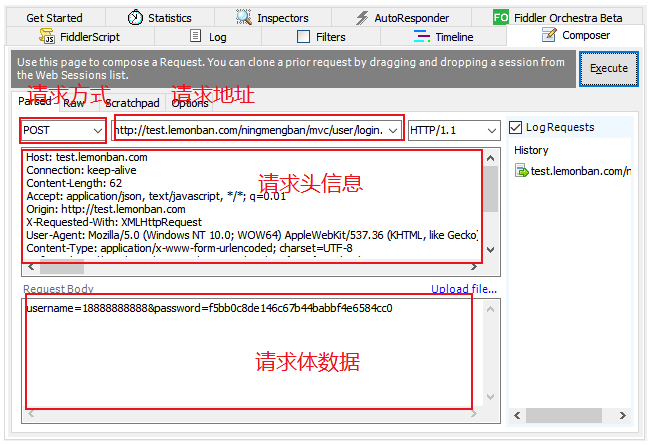Screen dimensions: 651x445
Task: Open the Get Started tab
Action: tap(54, 18)
